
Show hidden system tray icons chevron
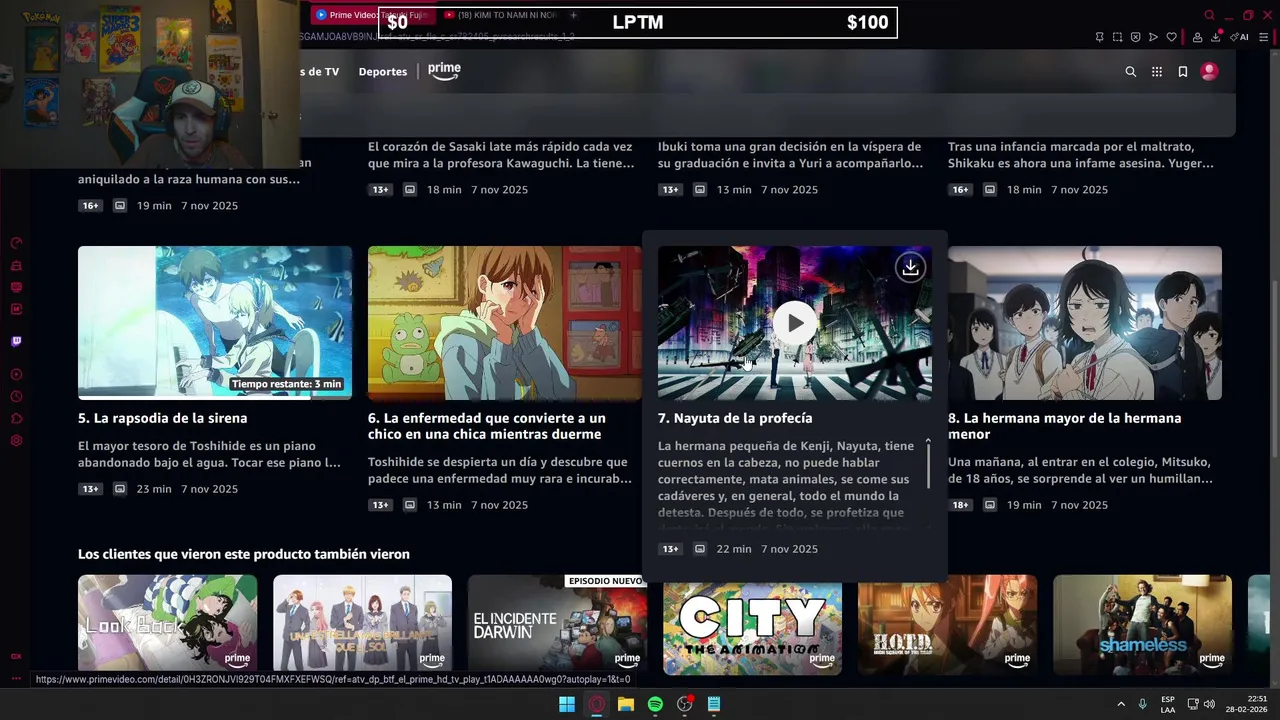tap(1121, 704)
